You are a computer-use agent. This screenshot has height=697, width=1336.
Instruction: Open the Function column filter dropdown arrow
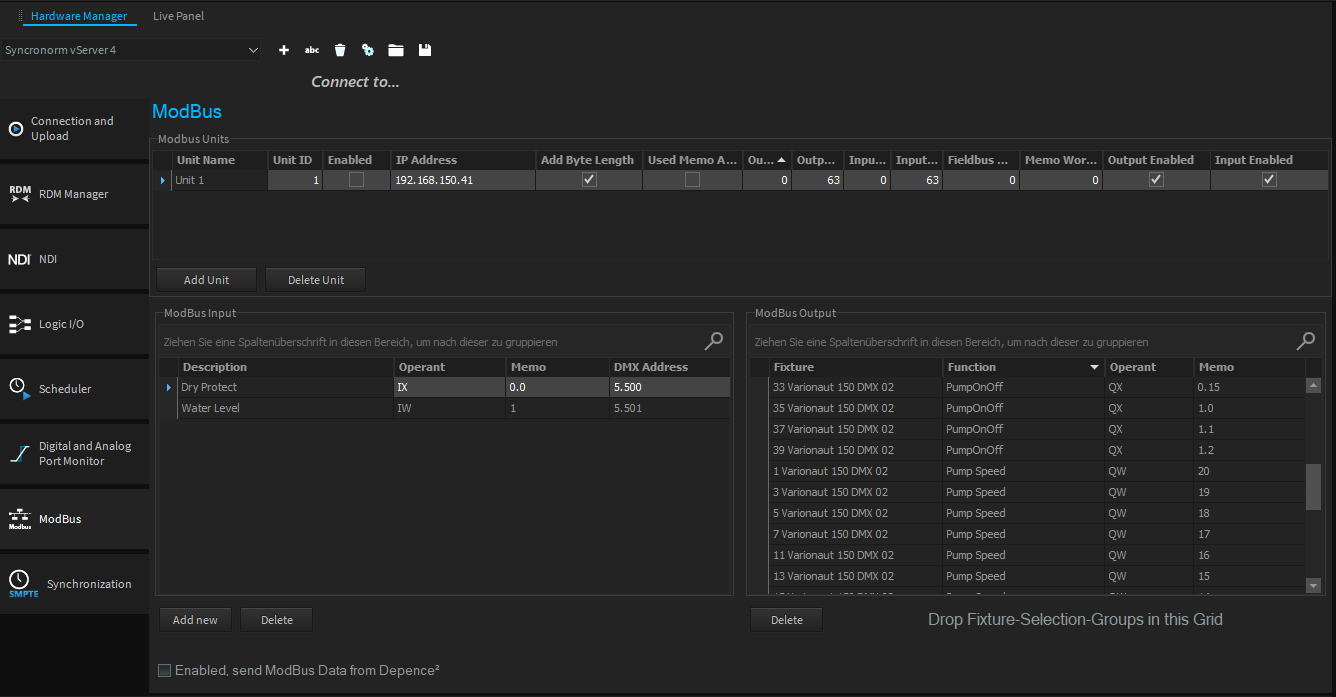pos(1094,368)
